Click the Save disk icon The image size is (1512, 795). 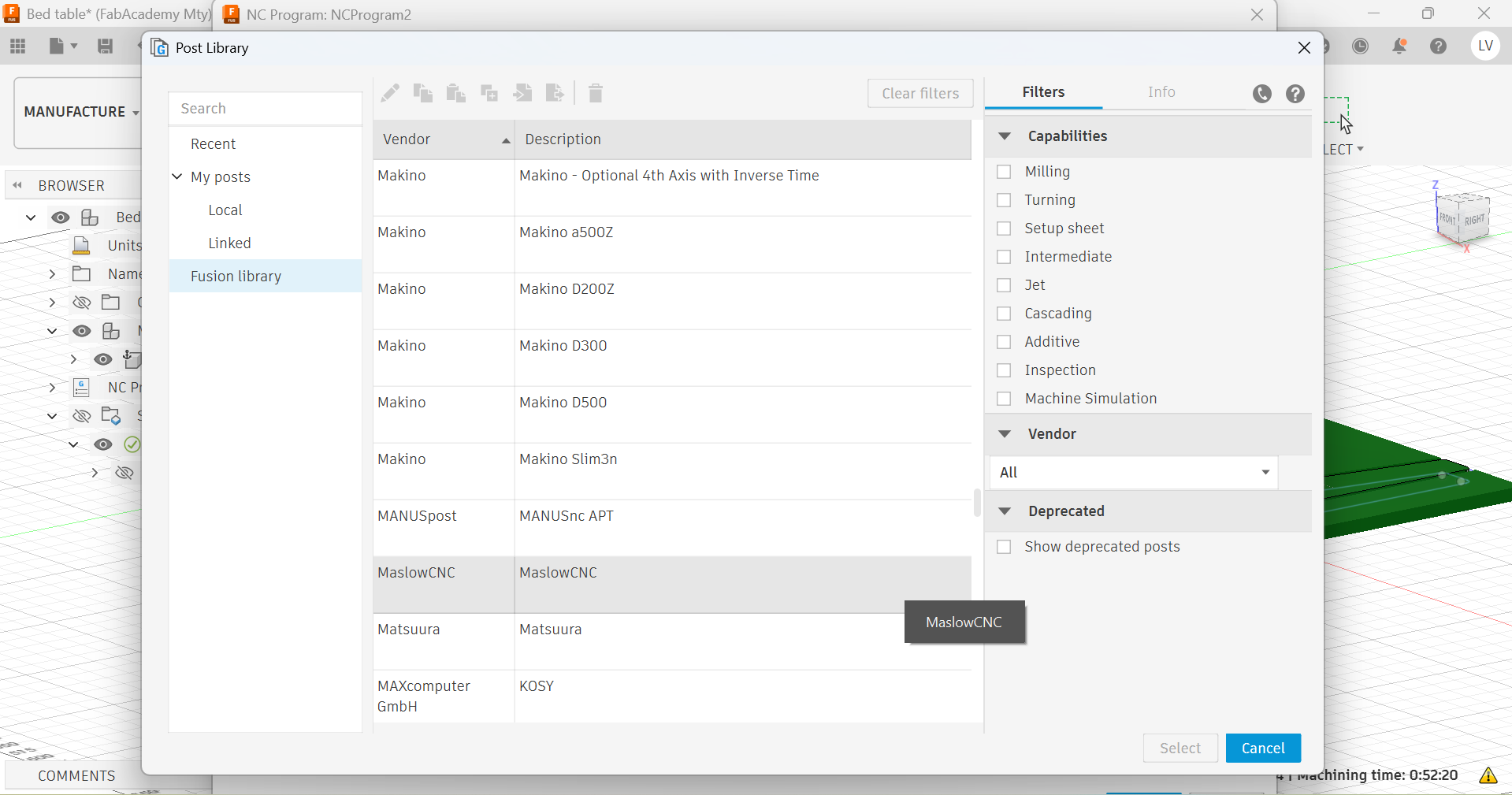tap(105, 46)
